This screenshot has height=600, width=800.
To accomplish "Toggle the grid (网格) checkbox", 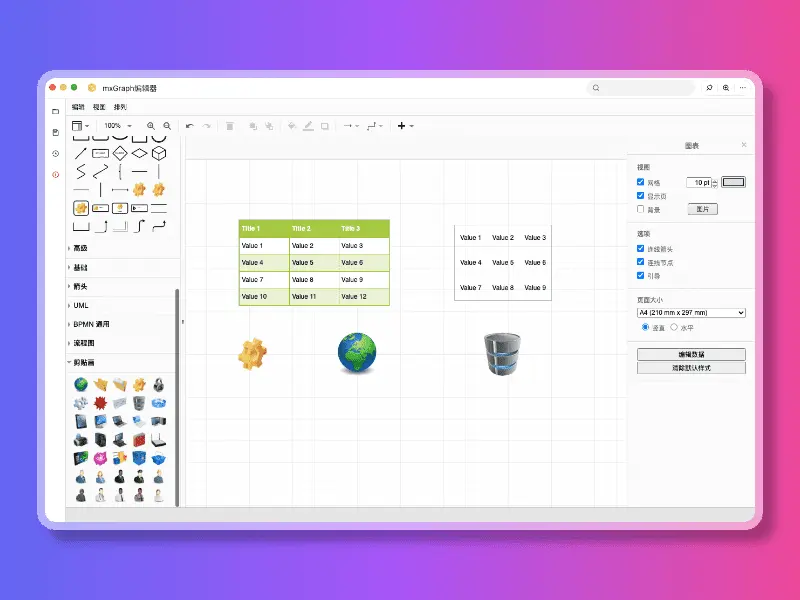I will point(640,182).
